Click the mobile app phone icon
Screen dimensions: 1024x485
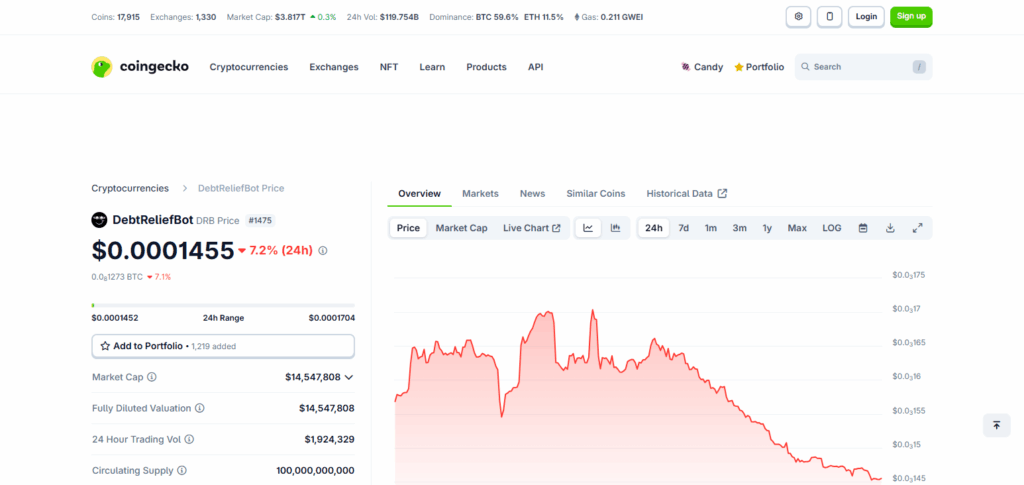[x=829, y=16]
